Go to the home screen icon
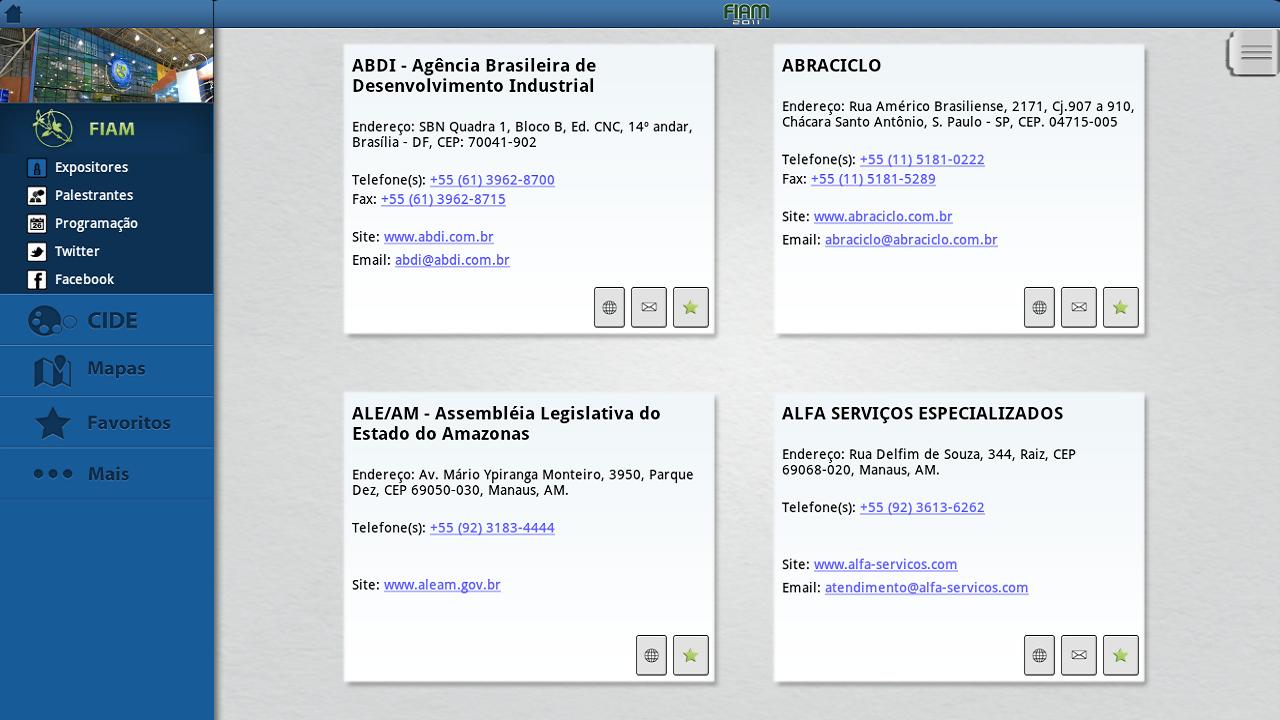Image resolution: width=1280 pixels, height=720 pixels. coord(13,13)
